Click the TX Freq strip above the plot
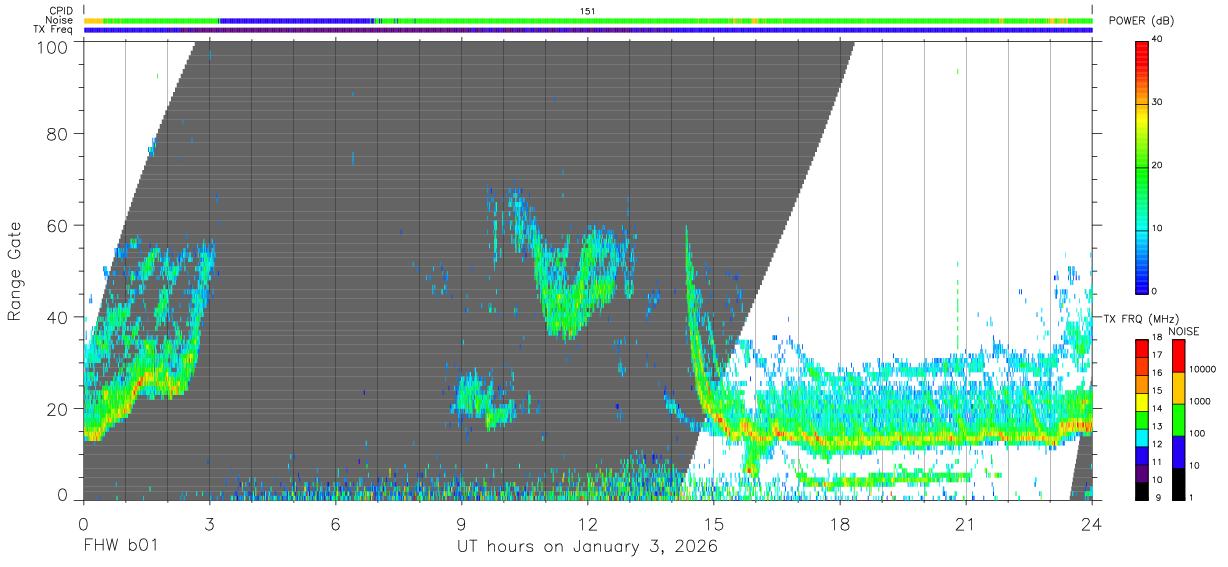 click(x=588, y=30)
